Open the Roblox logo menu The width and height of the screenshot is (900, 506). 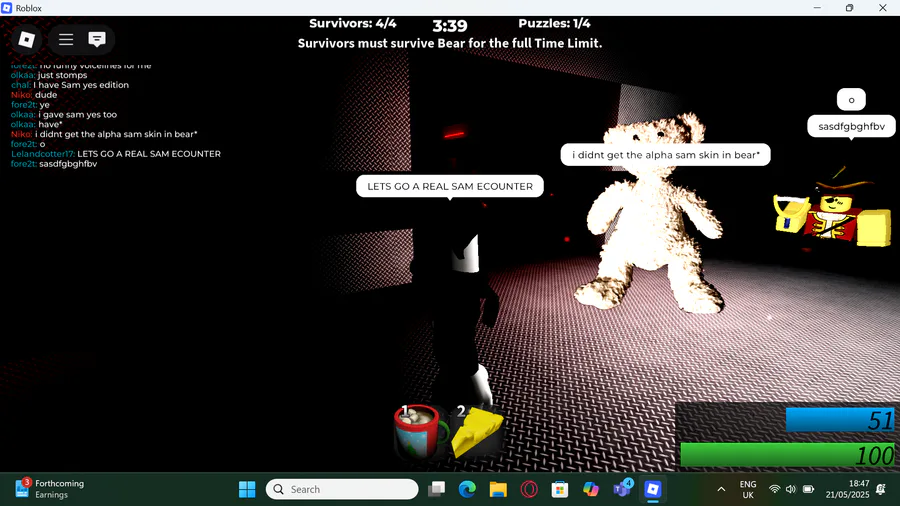(x=26, y=39)
